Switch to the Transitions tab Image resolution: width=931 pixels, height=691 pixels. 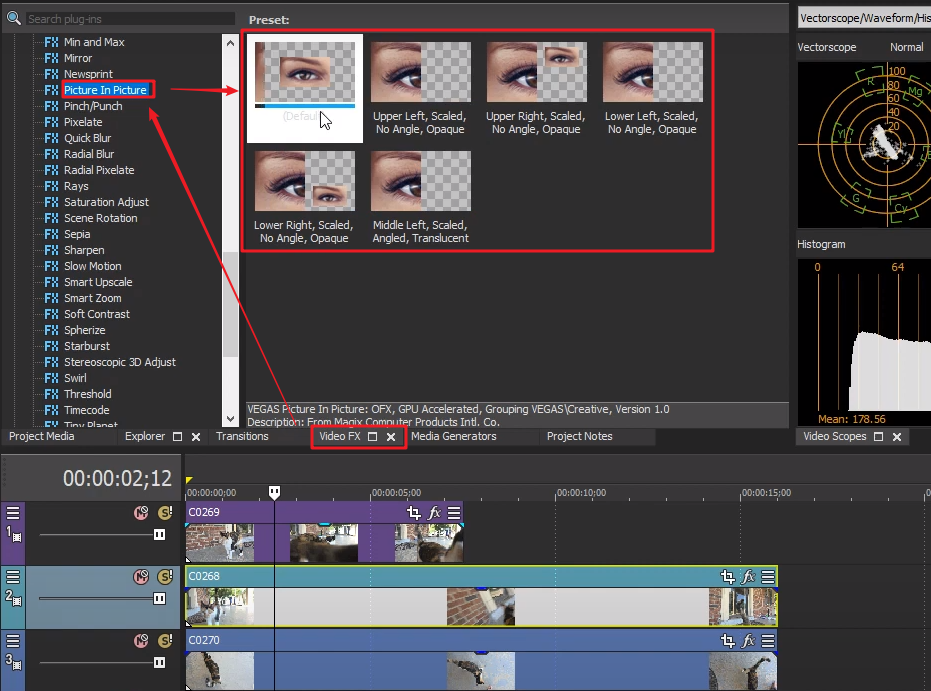coord(242,436)
